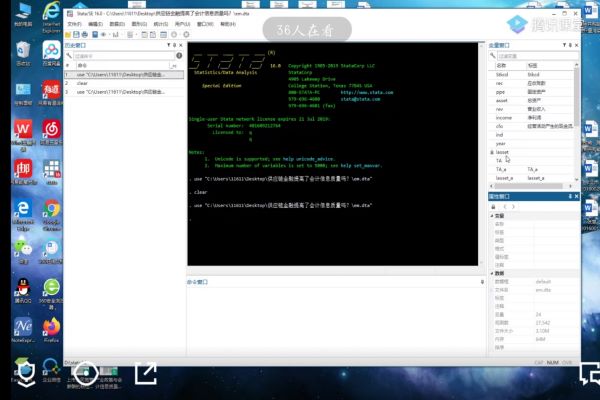Click the Do-file Editor toolbar icon

tap(130, 35)
